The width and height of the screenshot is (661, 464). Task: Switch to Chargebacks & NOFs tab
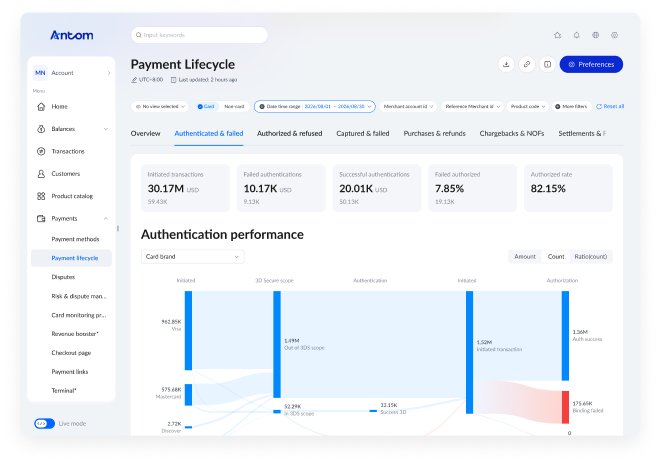[x=512, y=134]
